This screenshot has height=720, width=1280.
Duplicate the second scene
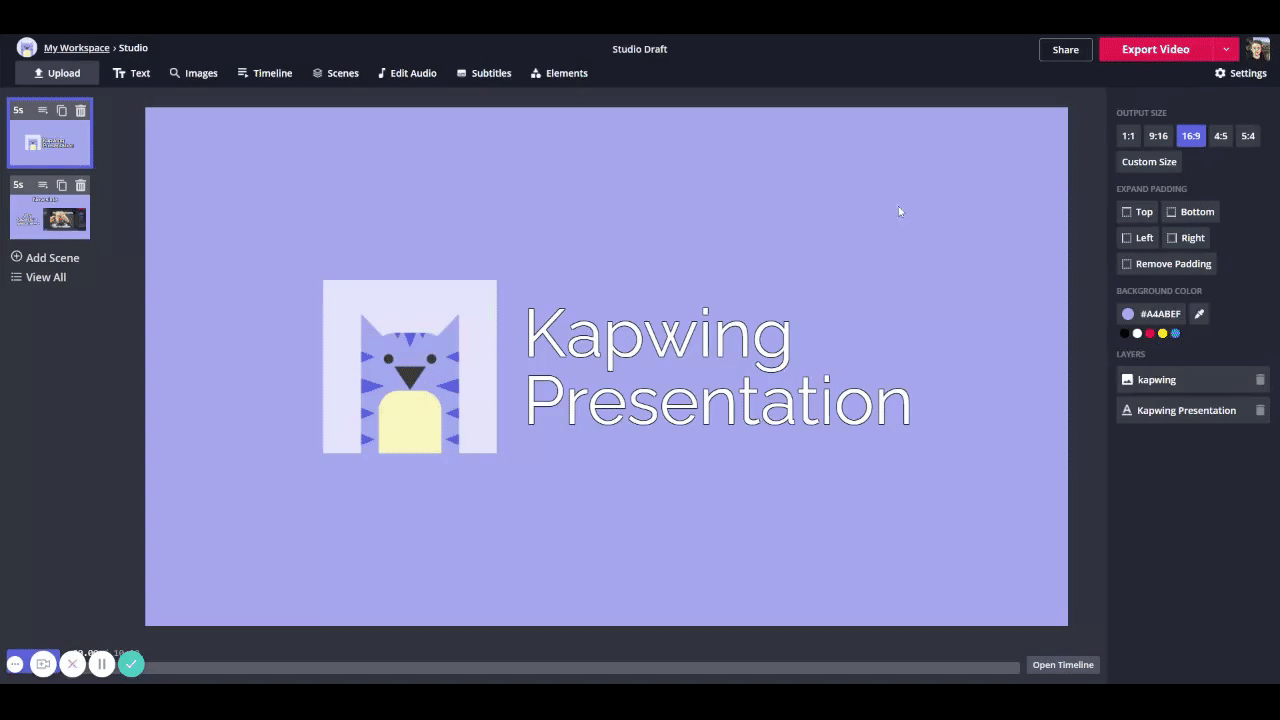(x=62, y=185)
